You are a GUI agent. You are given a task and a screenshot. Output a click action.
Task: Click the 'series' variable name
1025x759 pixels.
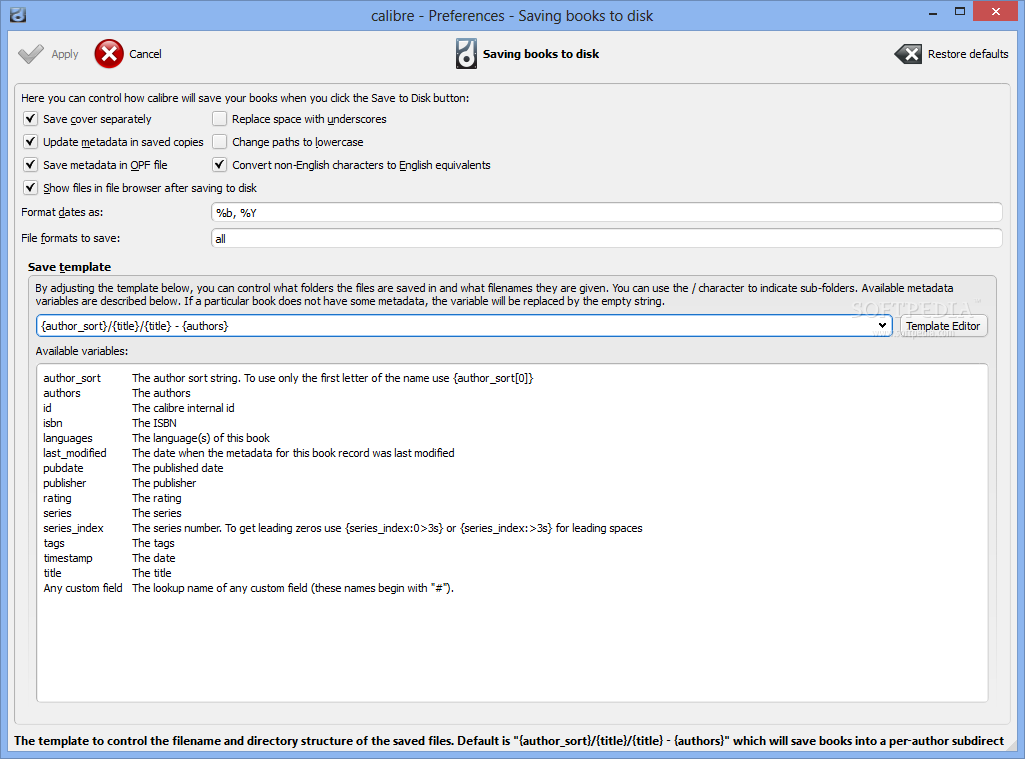[58, 513]
